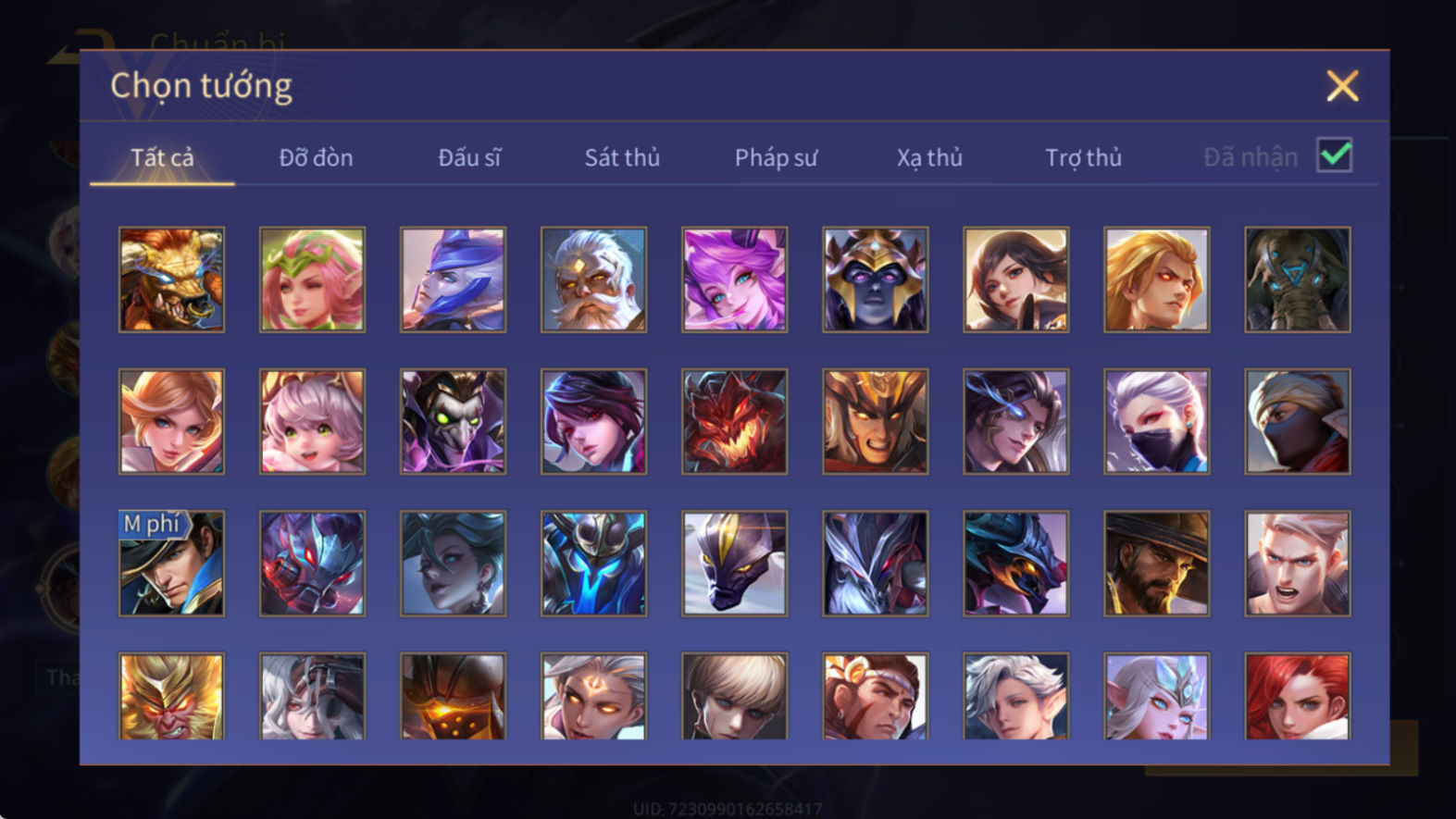
Task: Switch to the 'Đỡ đòn' tab
Action: pos(316,157)
